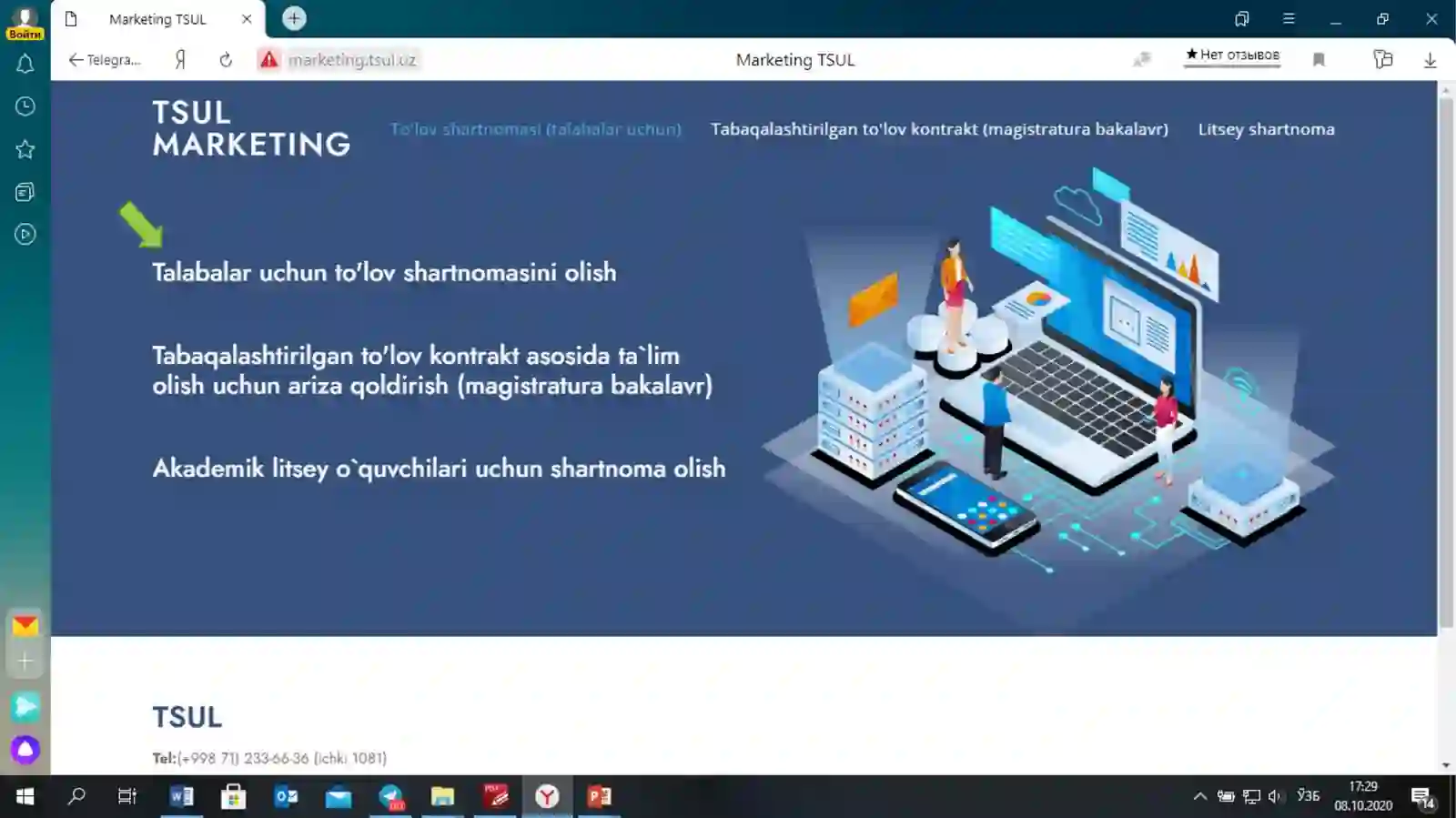Switch to the red PDF app on taskbar
Image resolution: width=1456 pixels, height=818 pixels.
click(495, 797)
